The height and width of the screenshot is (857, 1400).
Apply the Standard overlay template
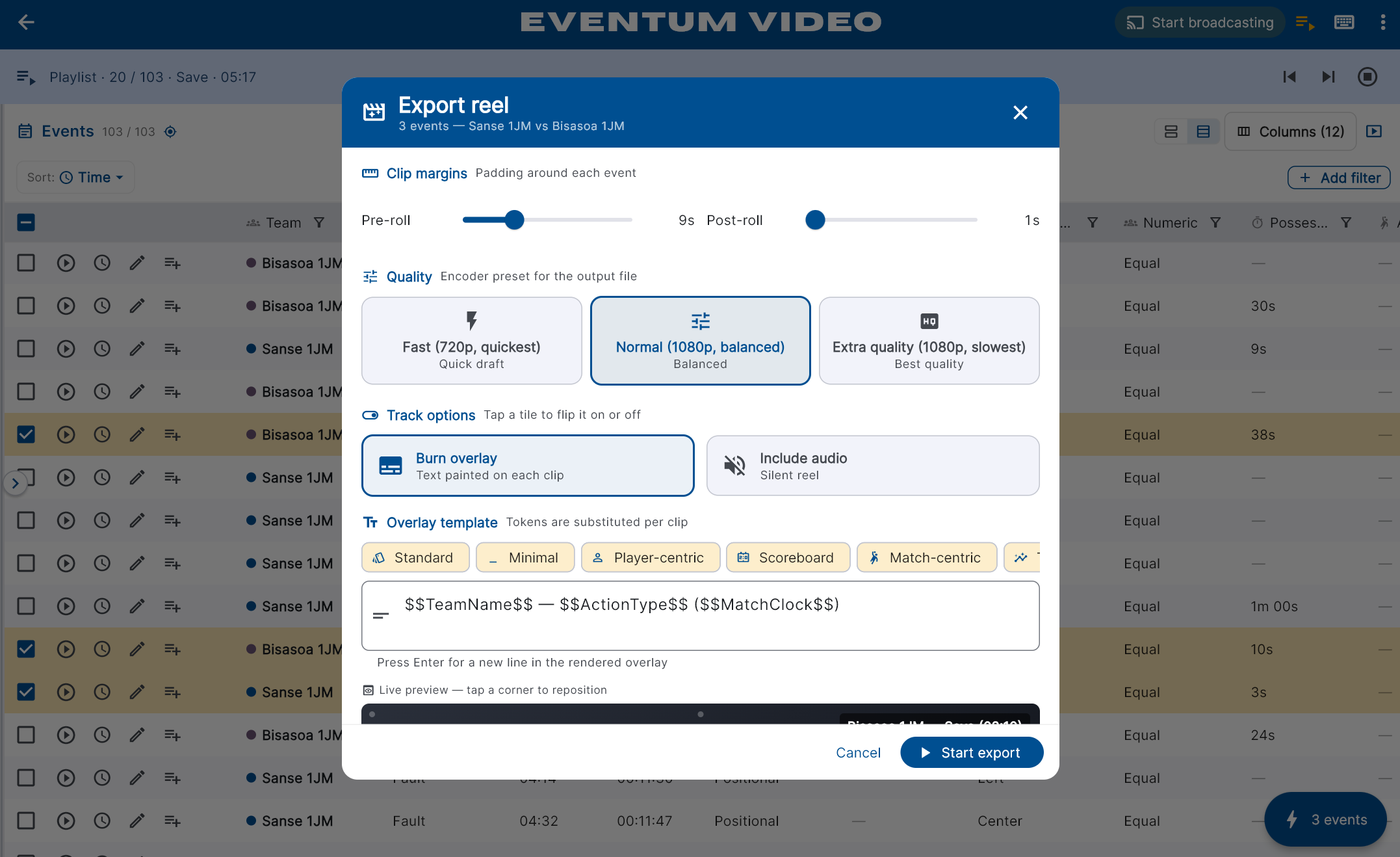click(x=415, y=557)
